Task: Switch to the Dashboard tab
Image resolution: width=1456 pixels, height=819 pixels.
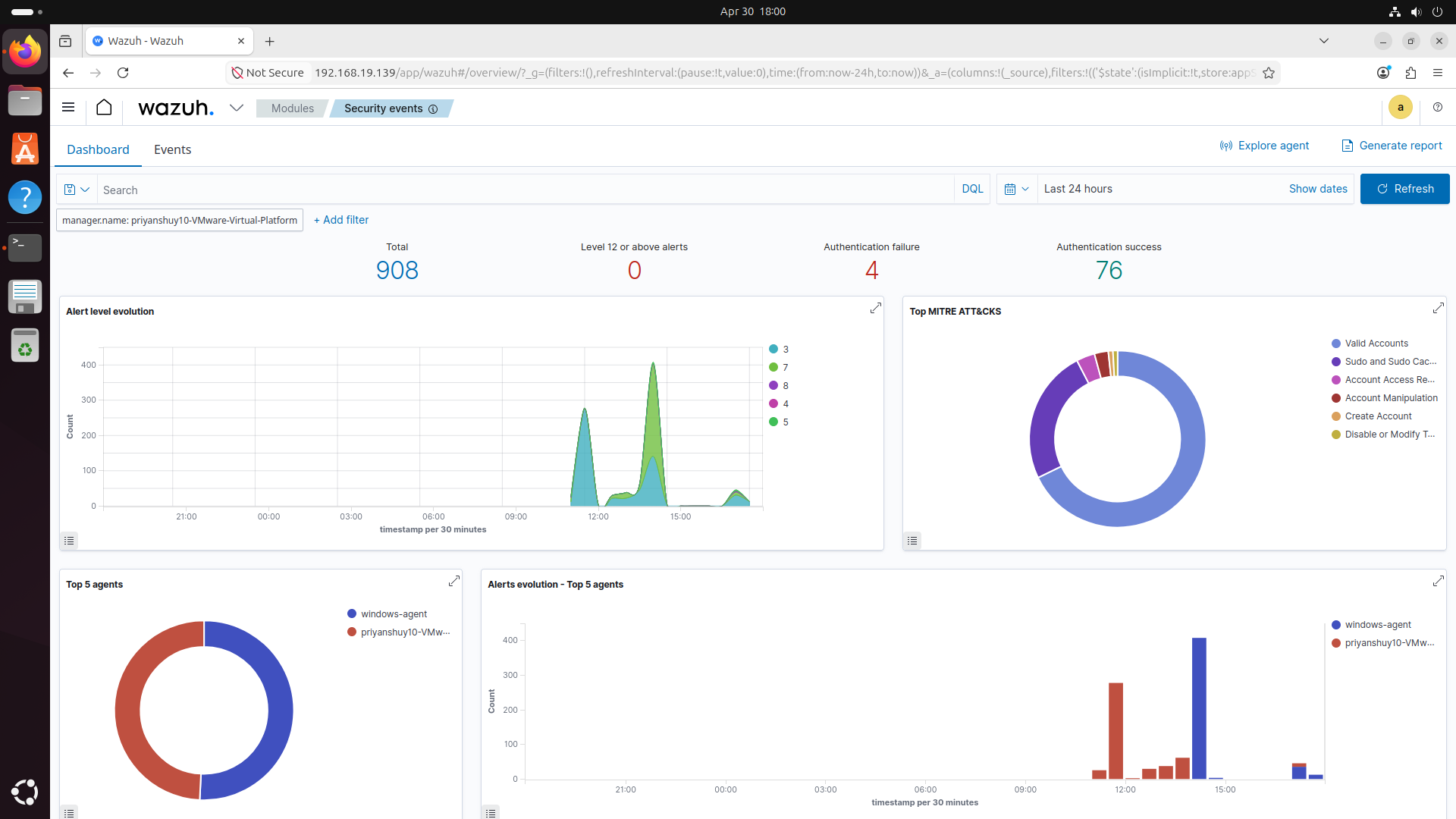Action: pos(98,149)
